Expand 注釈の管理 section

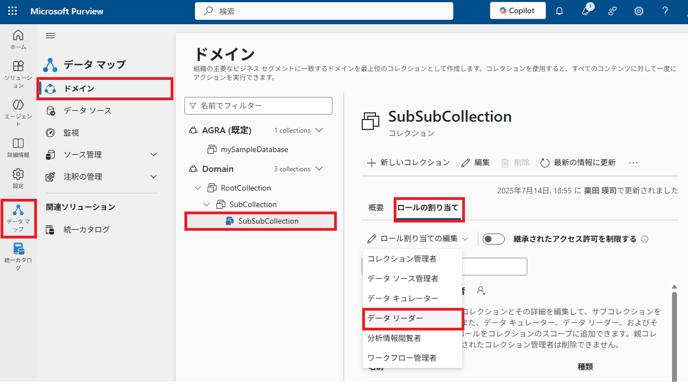(x=153, y=176)
